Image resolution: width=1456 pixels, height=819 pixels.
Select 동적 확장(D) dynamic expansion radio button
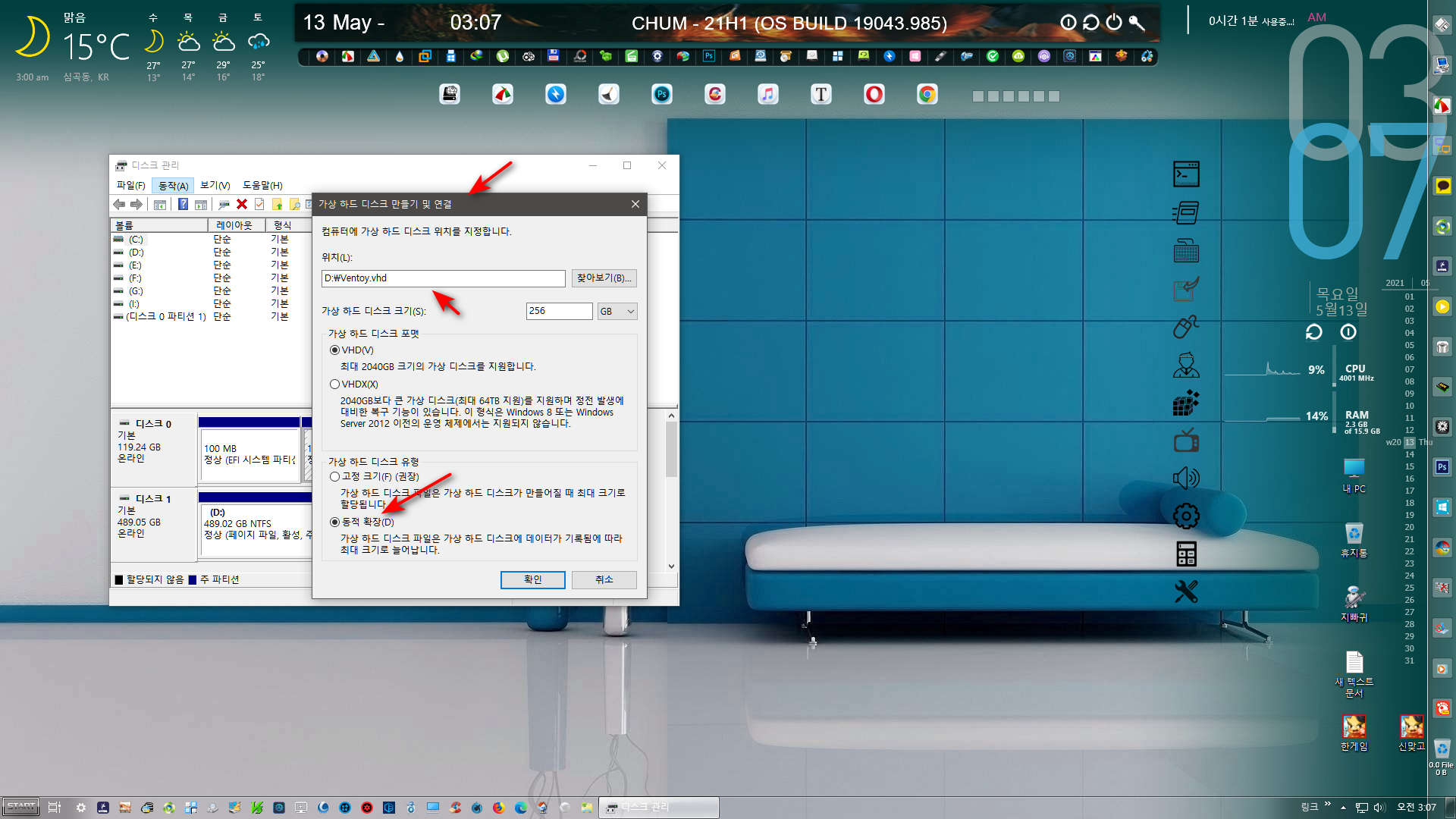pos(334,522)
